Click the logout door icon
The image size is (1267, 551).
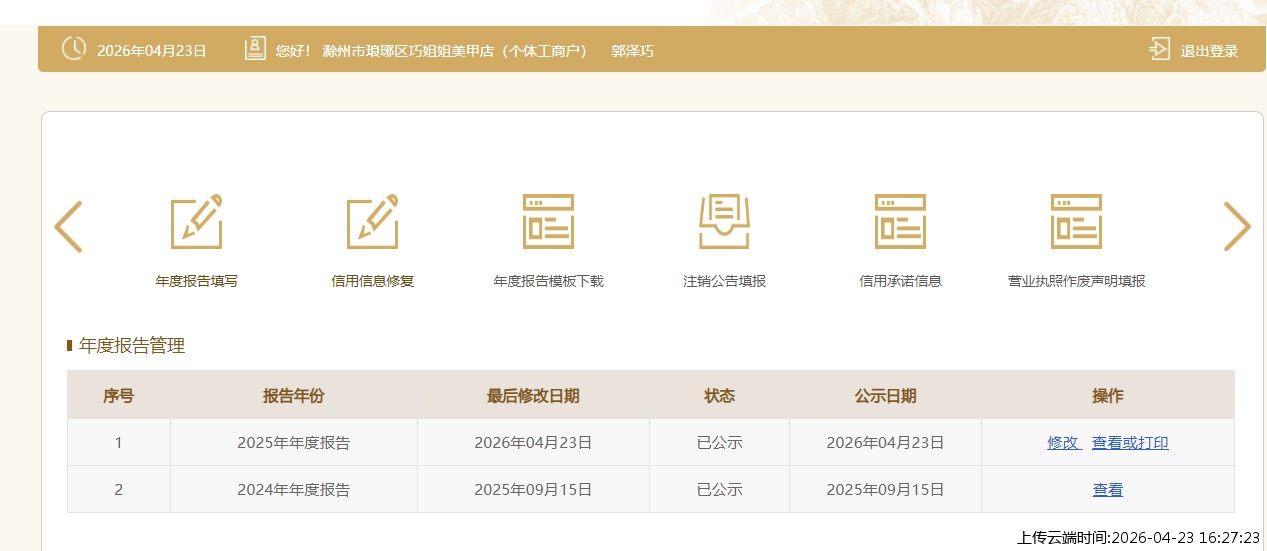tap(1159, 49)
